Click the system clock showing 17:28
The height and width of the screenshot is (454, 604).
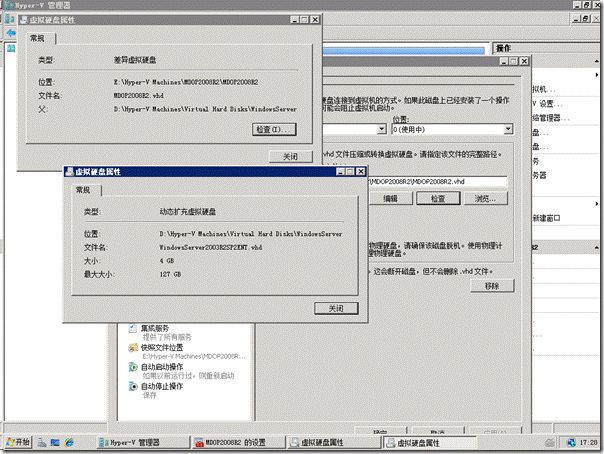point(588,443)
